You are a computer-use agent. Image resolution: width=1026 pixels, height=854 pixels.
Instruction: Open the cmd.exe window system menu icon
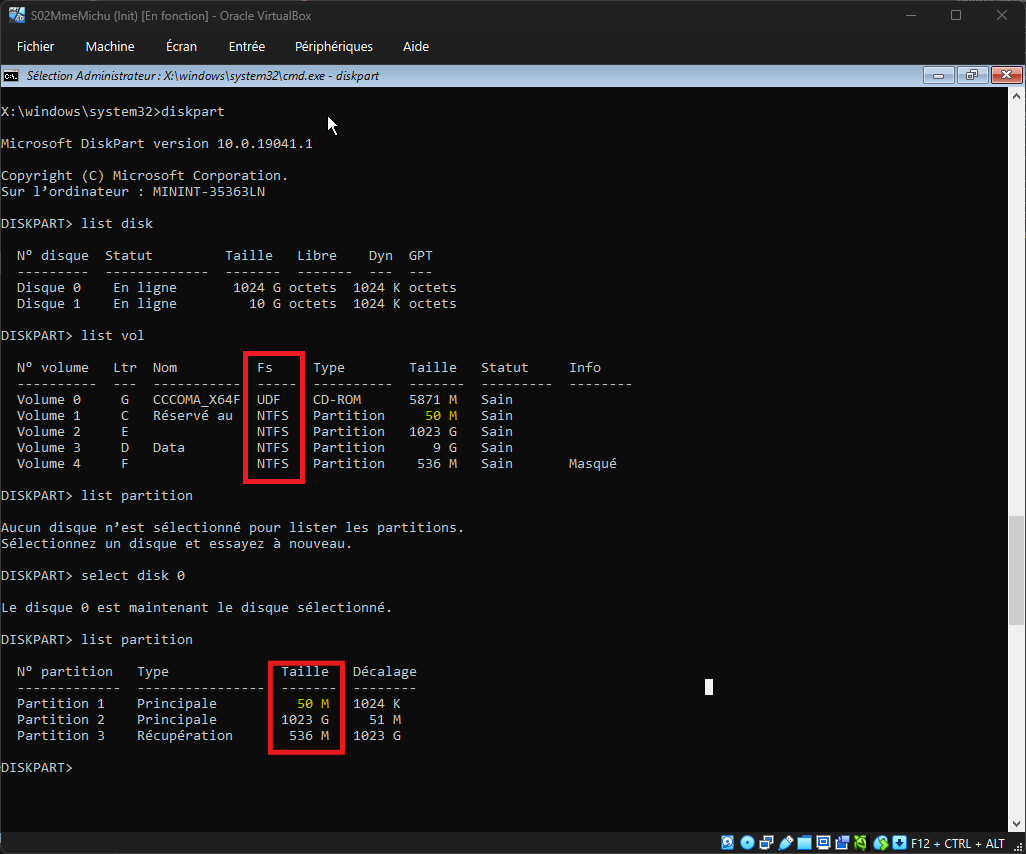click(x=10, y=76)
